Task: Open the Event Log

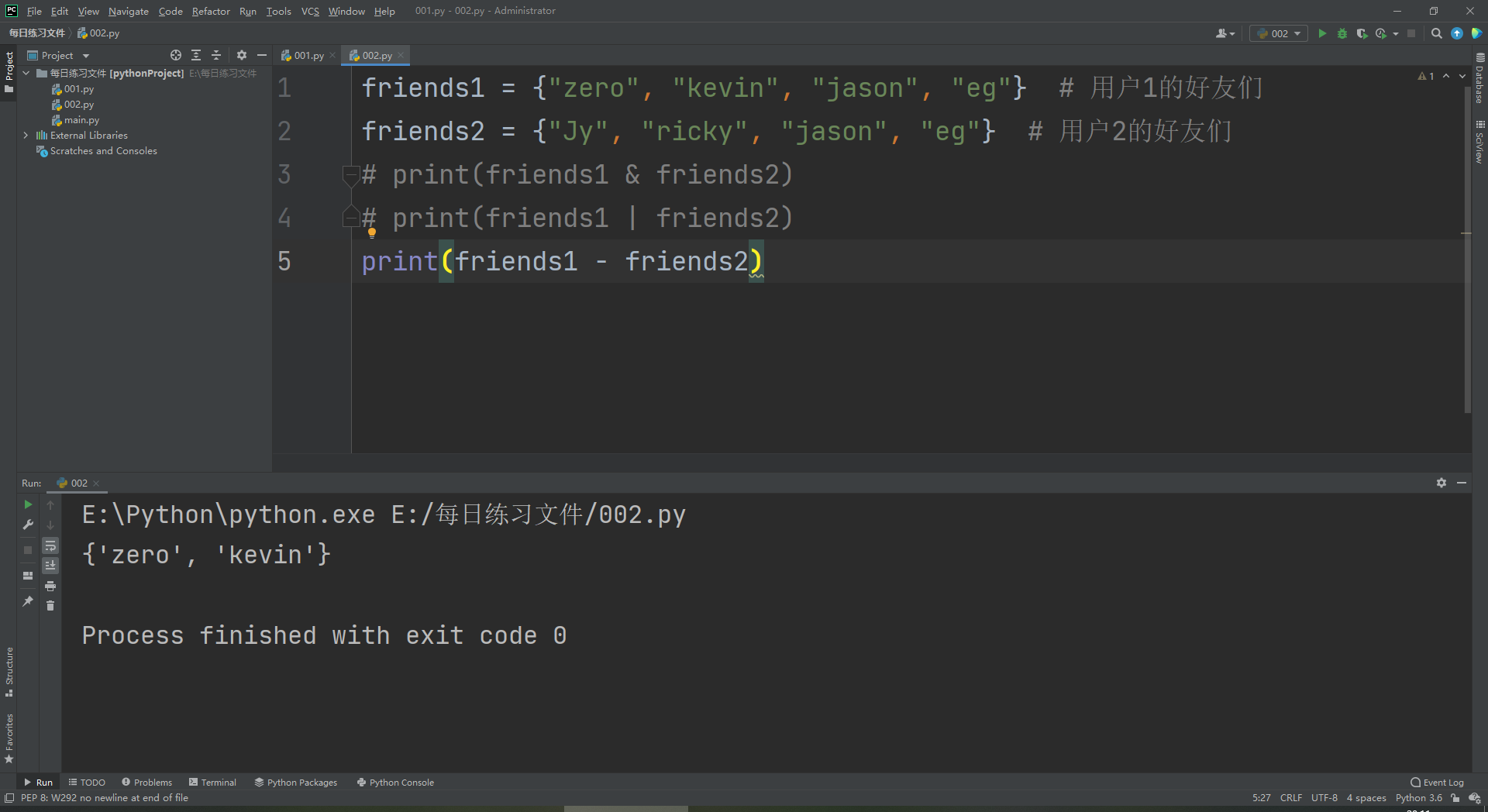Action: pos(1438,783)
